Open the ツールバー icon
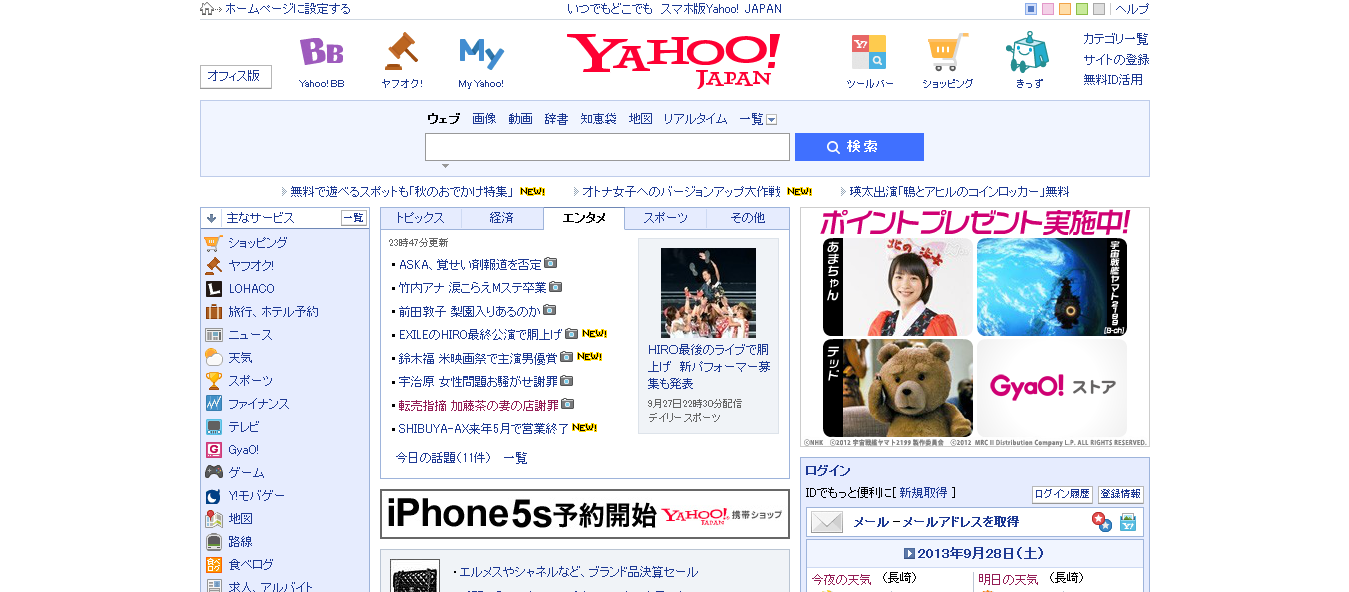Screen dimensions: 1349x592 (869, 52)
